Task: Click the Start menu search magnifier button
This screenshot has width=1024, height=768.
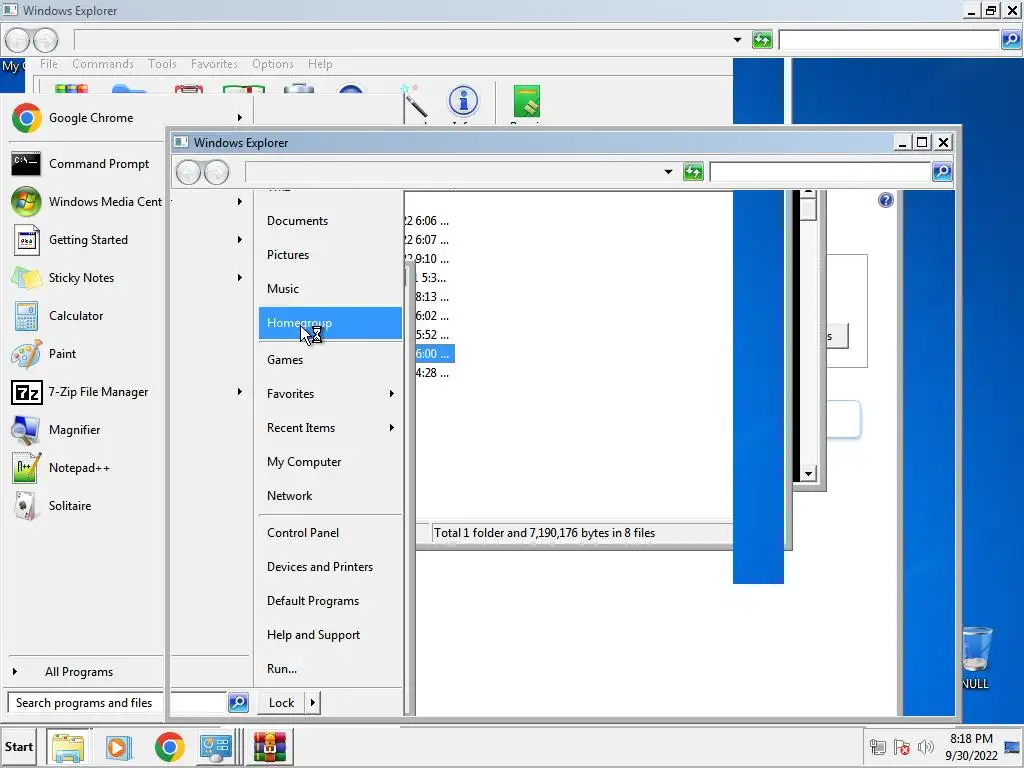Action: tap(238, 703)
